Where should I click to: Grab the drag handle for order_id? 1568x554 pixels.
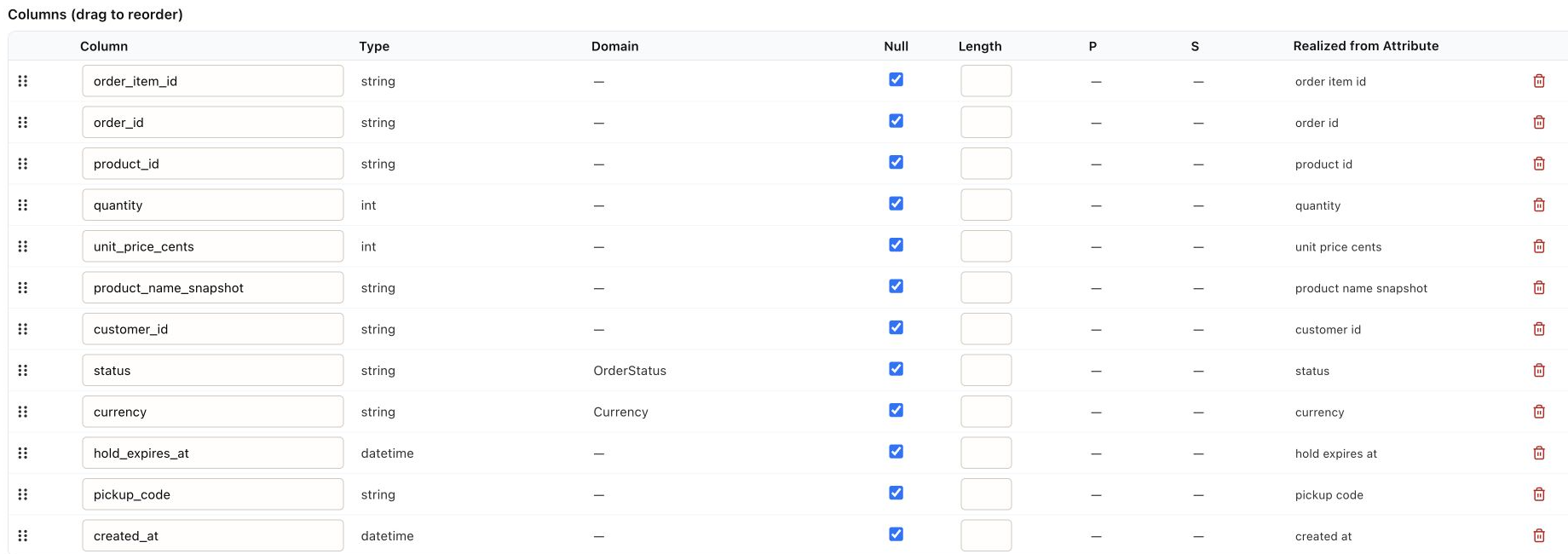pos(23,123)
